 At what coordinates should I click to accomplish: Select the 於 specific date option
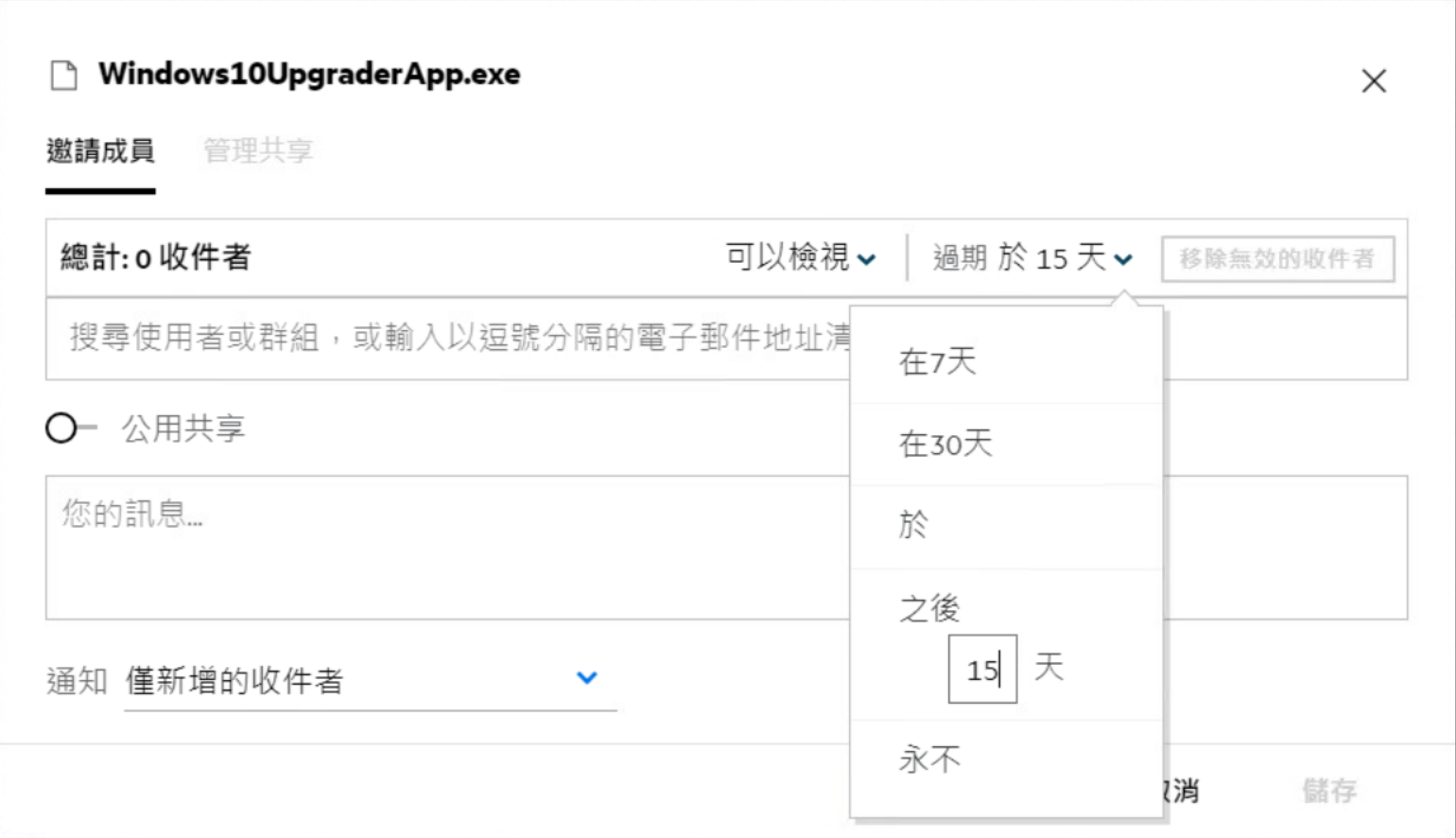913,525
